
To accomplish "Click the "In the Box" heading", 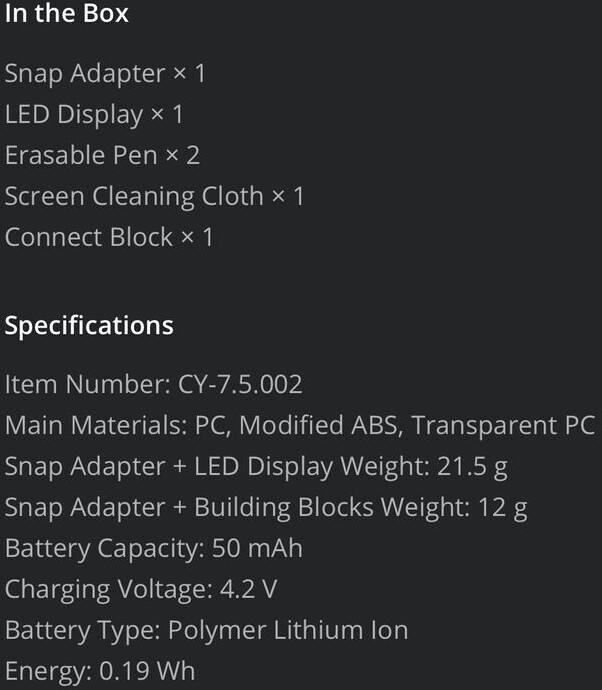I will coord(66,13).
